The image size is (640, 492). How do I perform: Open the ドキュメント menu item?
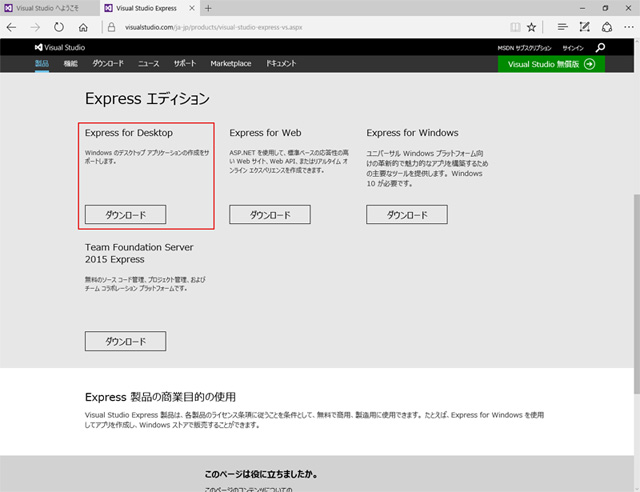[281, 63]
